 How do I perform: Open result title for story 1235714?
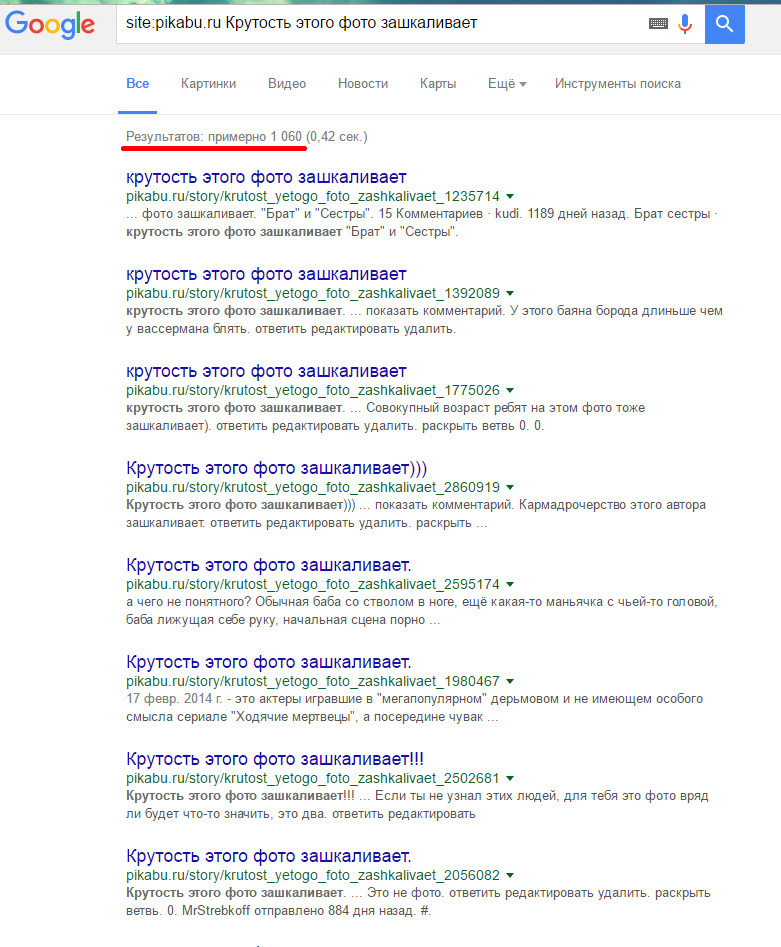coord(266,177)
